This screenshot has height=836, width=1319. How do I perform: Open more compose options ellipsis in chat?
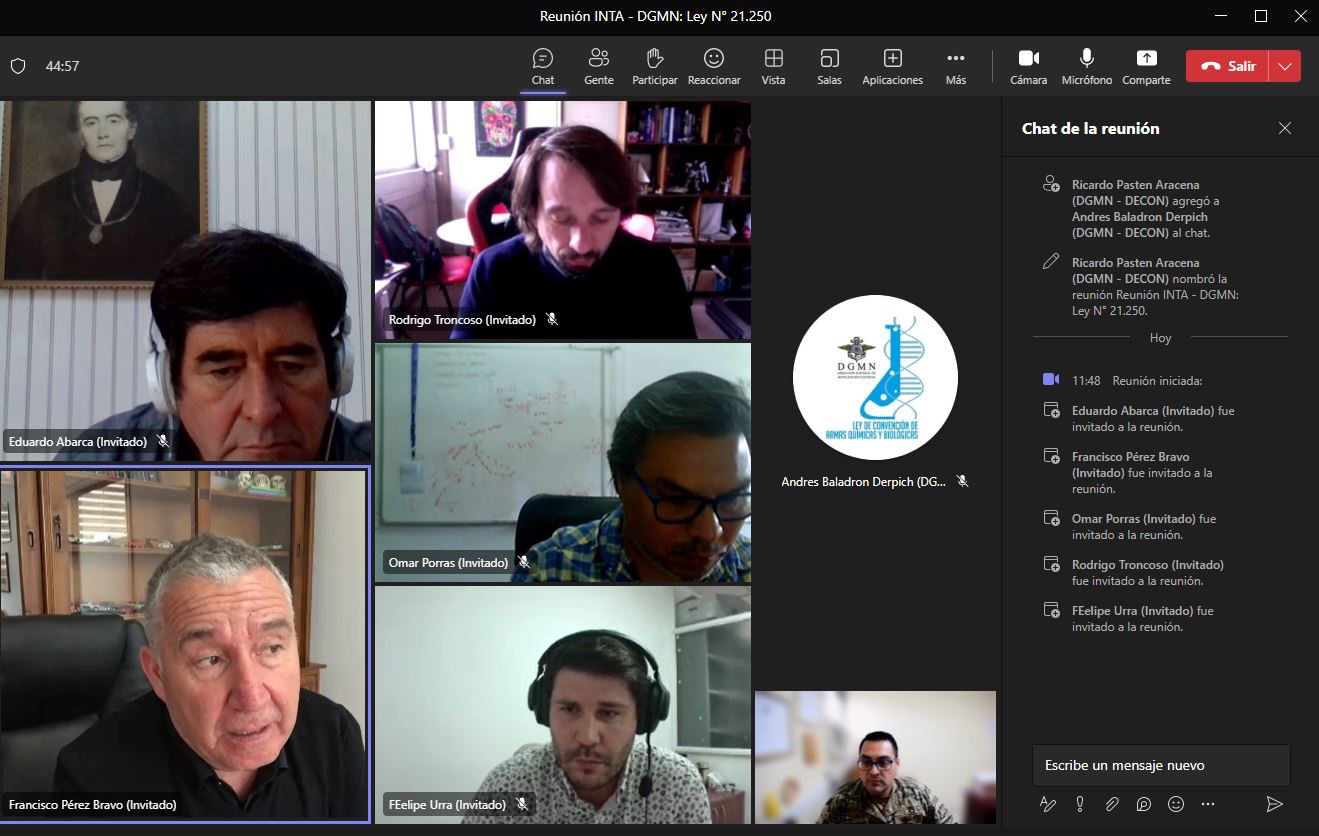(1208, 804)
